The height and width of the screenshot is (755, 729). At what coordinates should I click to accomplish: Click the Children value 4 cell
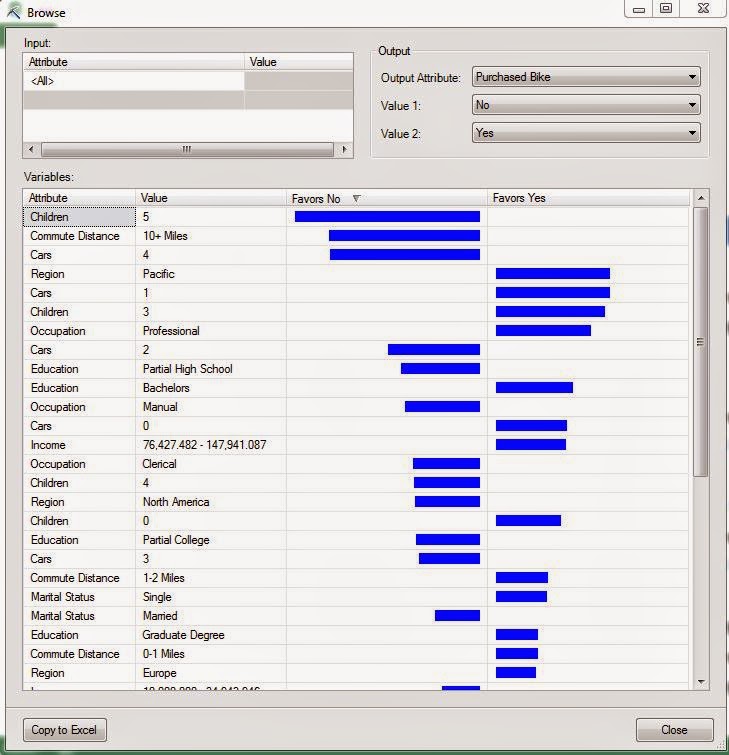pos(211,483)
